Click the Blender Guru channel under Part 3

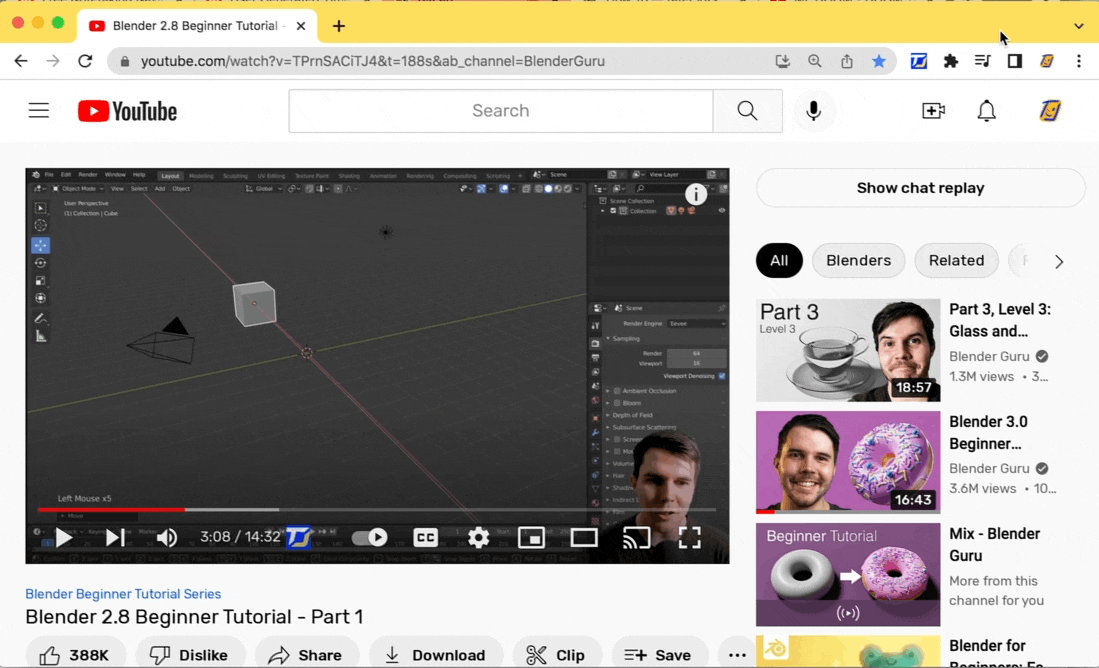[989, 356]
